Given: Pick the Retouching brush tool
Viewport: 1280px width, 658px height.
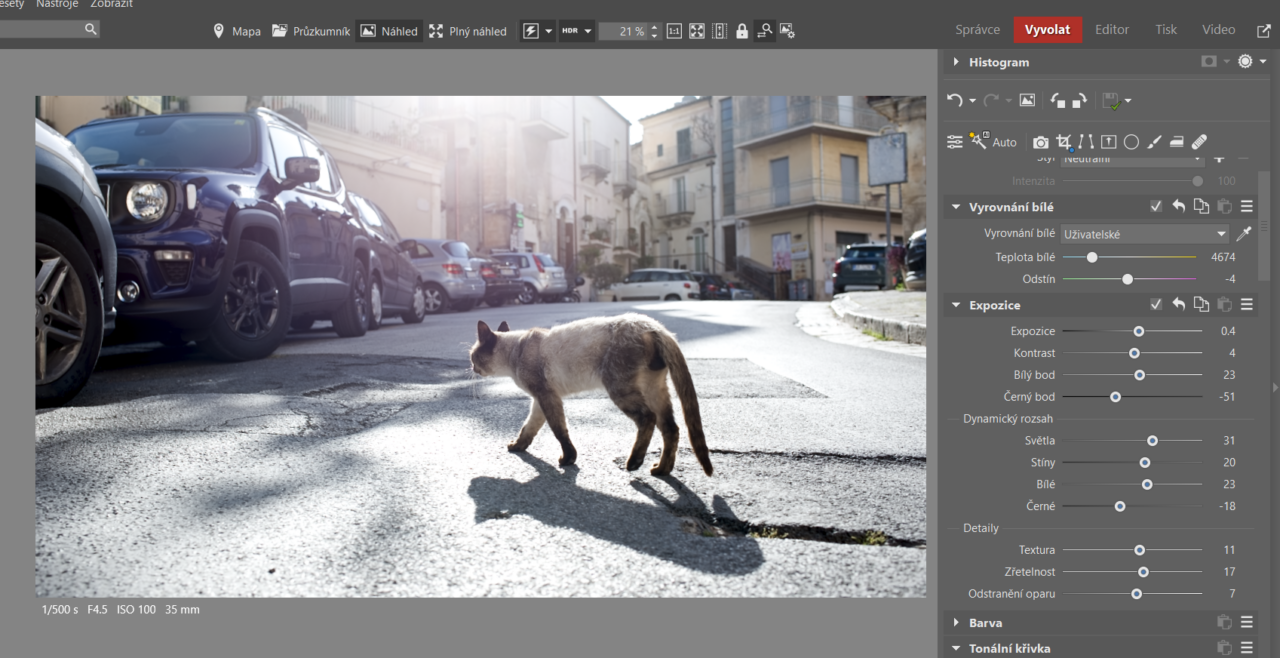Looking at the screenshot, I should tap(1154, 142).
